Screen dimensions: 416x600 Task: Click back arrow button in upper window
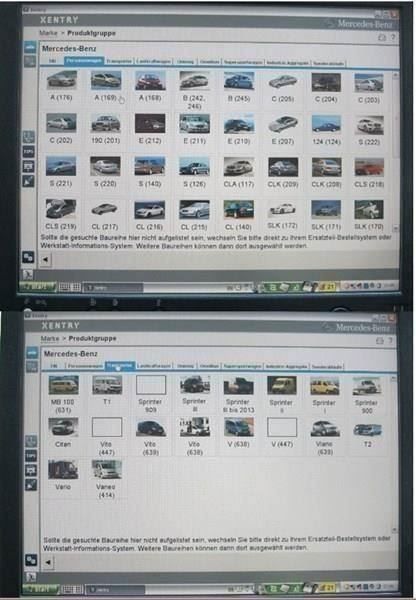(x=46, y=259)
